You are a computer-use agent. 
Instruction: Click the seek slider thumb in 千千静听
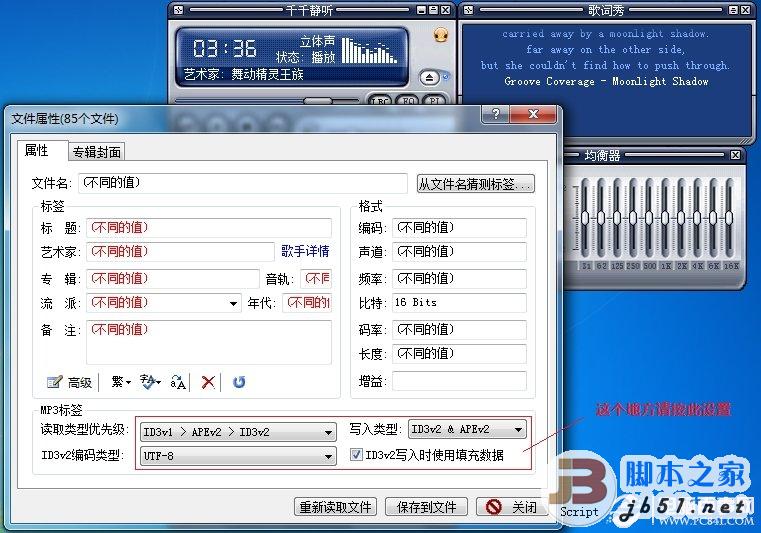pyautogui.click(x=318, y=101)
